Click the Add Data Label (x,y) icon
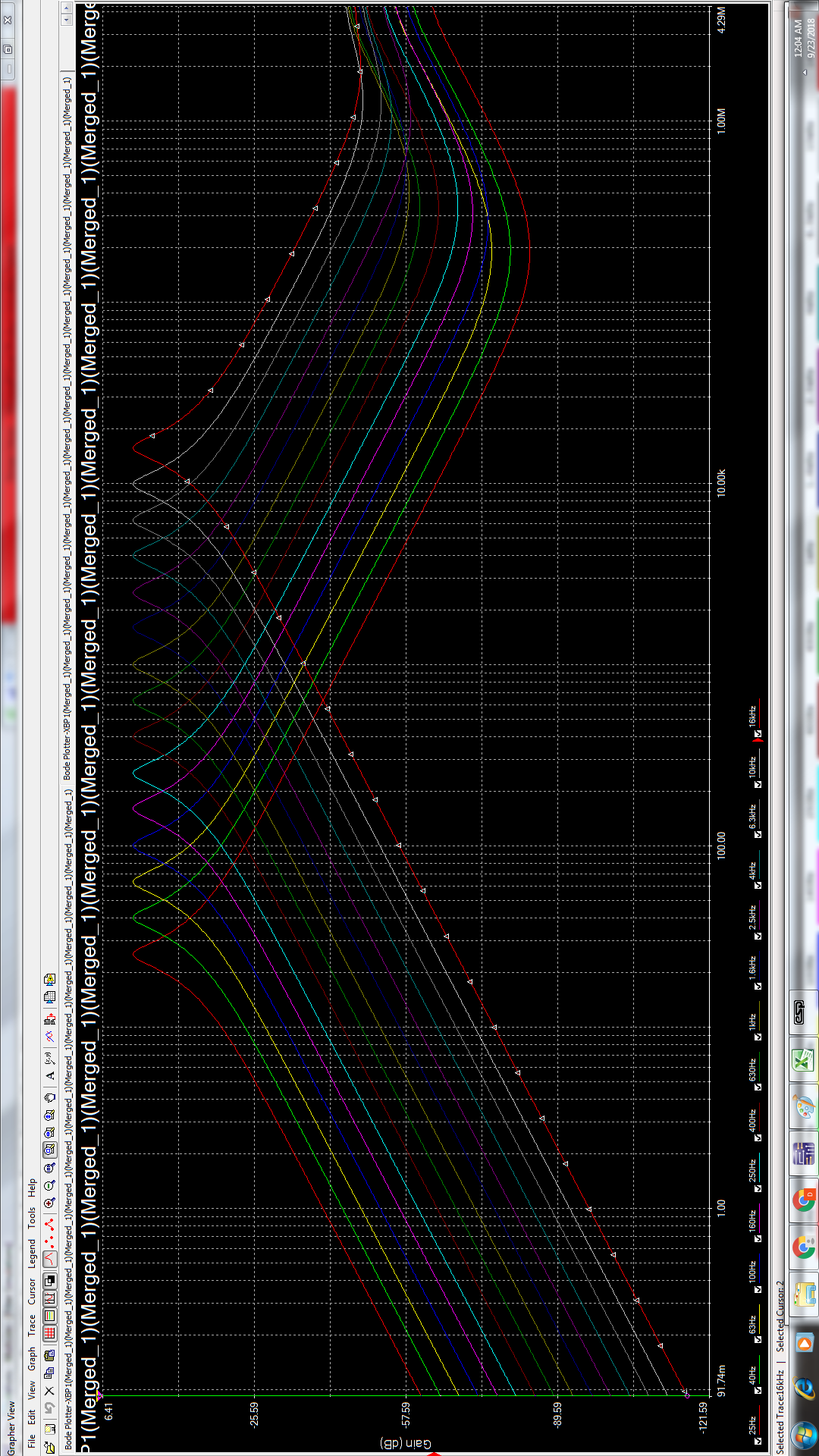 point(49,1058)
